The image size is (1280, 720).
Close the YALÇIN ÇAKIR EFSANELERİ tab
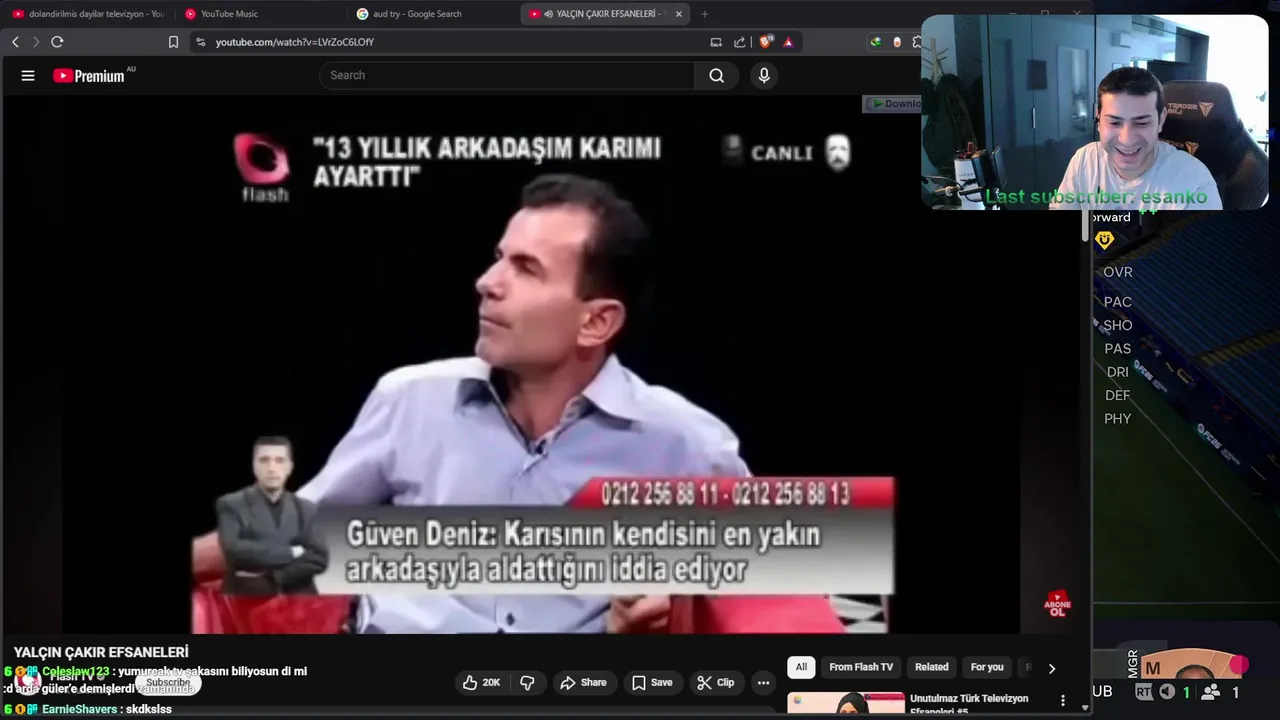click(x=679, y=14)
